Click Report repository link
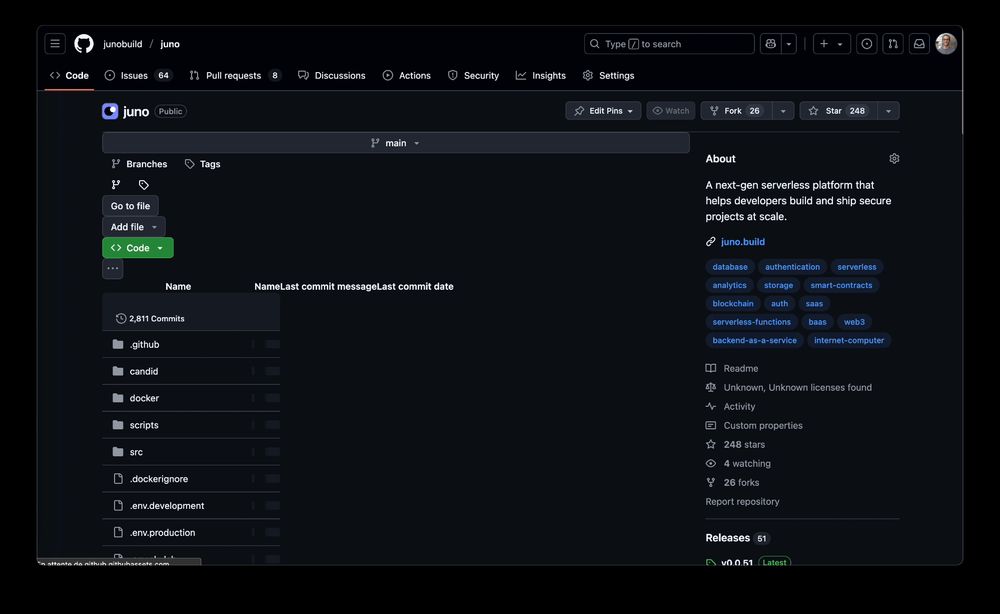 (x=742, y=502)
